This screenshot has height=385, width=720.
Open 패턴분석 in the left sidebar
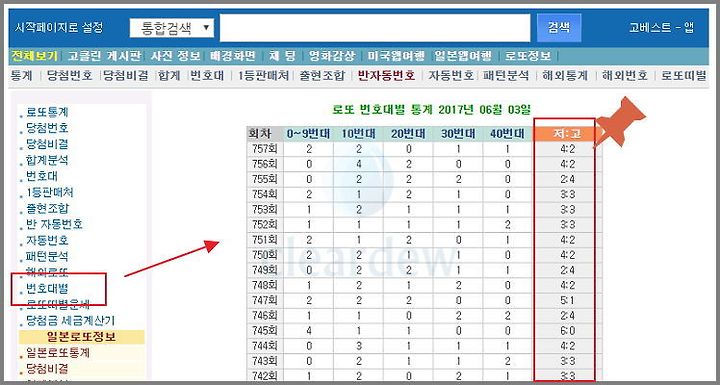click(x=47, y=256)
